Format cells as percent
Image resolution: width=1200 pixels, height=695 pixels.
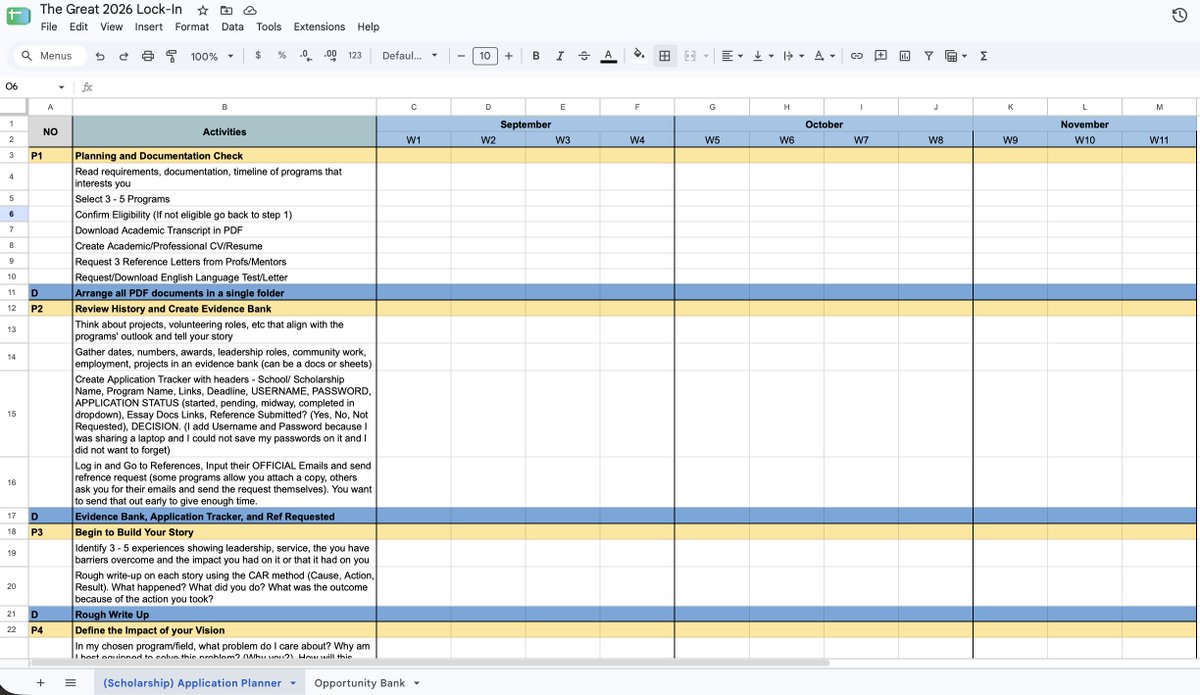tap(282, 56)
